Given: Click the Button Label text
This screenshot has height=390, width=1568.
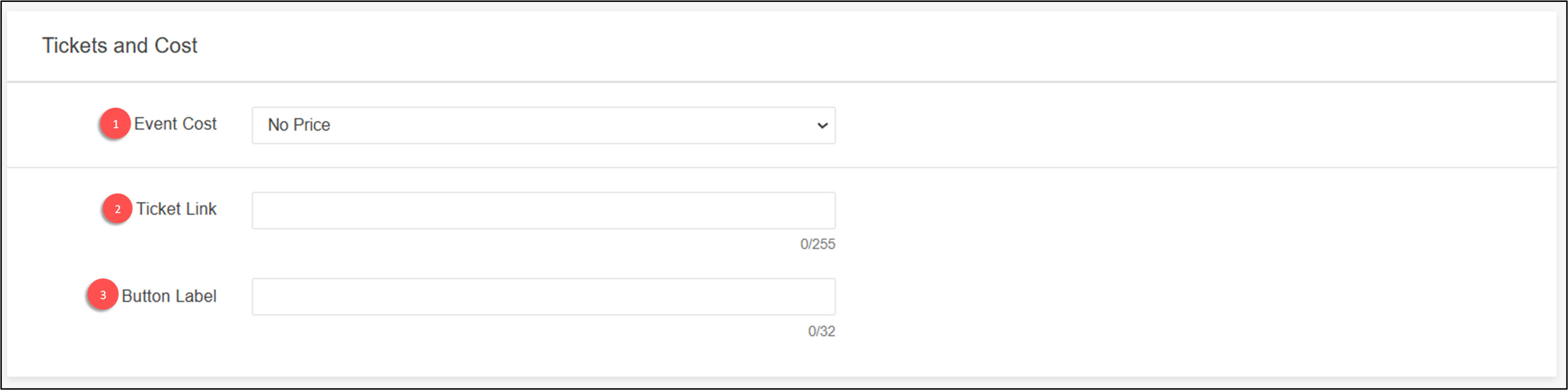Looking at the screenshot, I should [x=171, y=296].
